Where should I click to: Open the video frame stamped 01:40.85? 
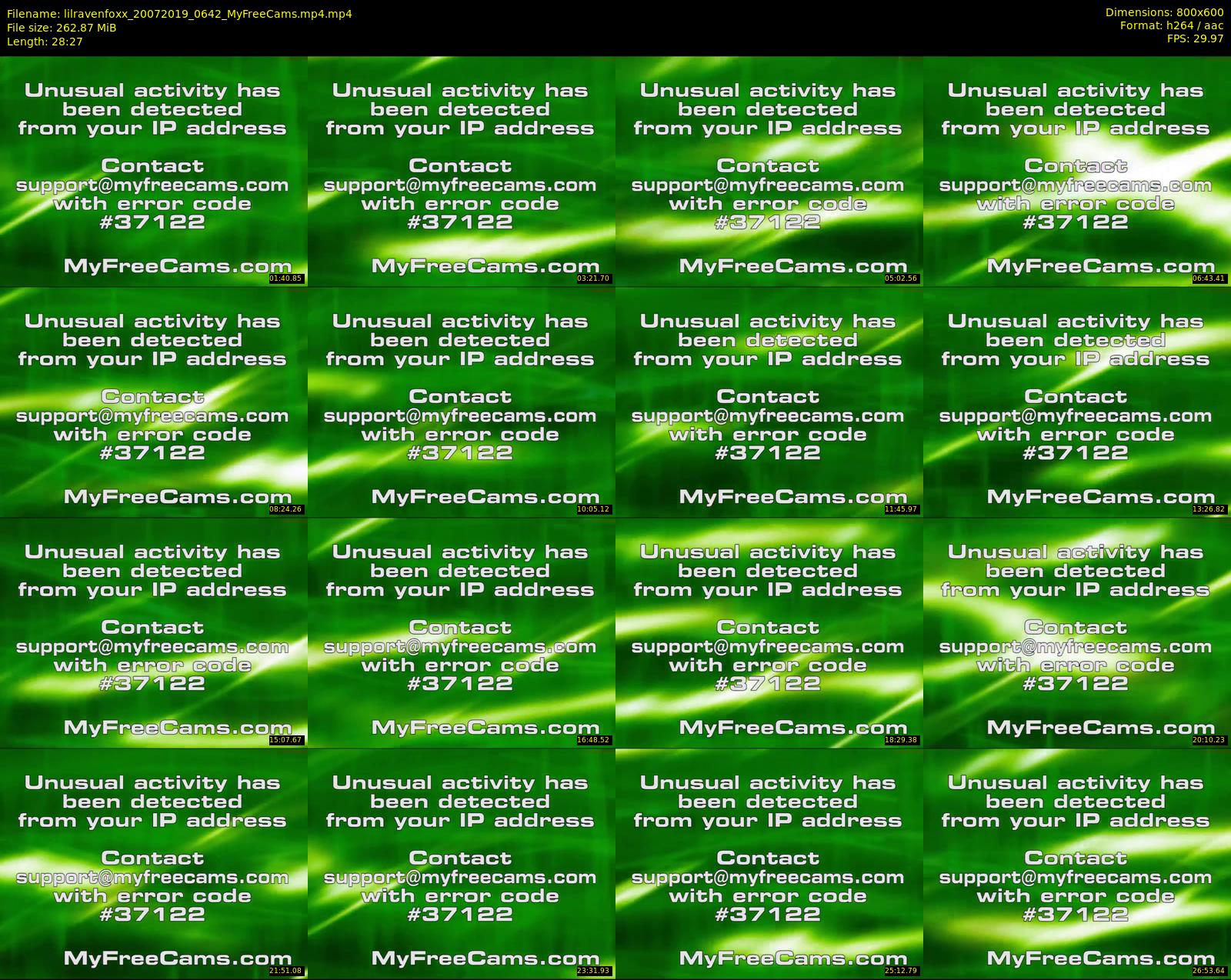[x=154, y=171]
